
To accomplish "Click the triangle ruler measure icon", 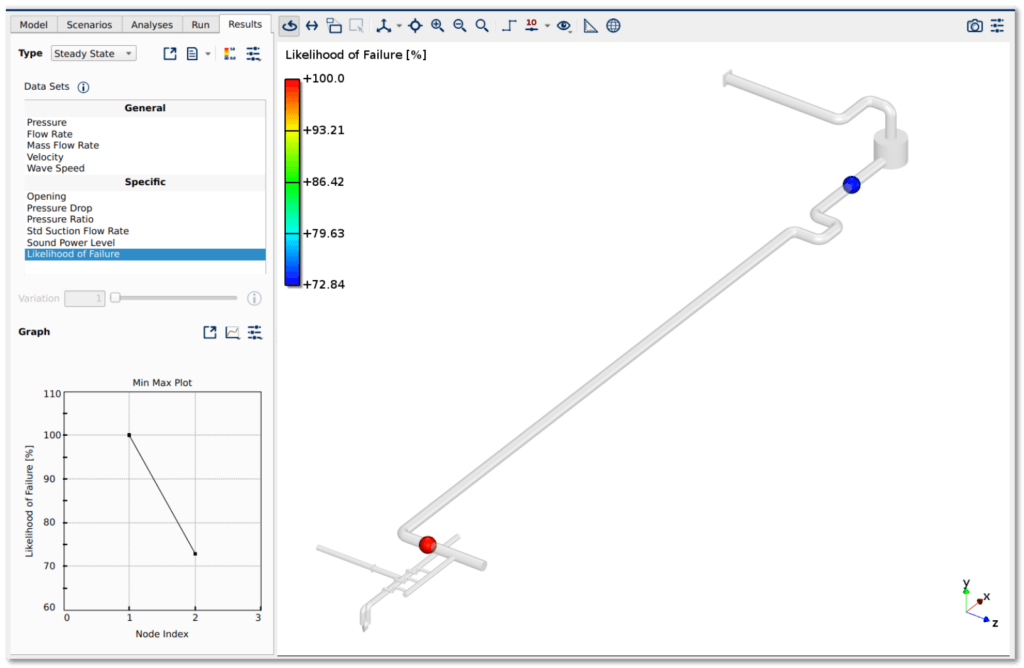I will (x=590, y=26).
